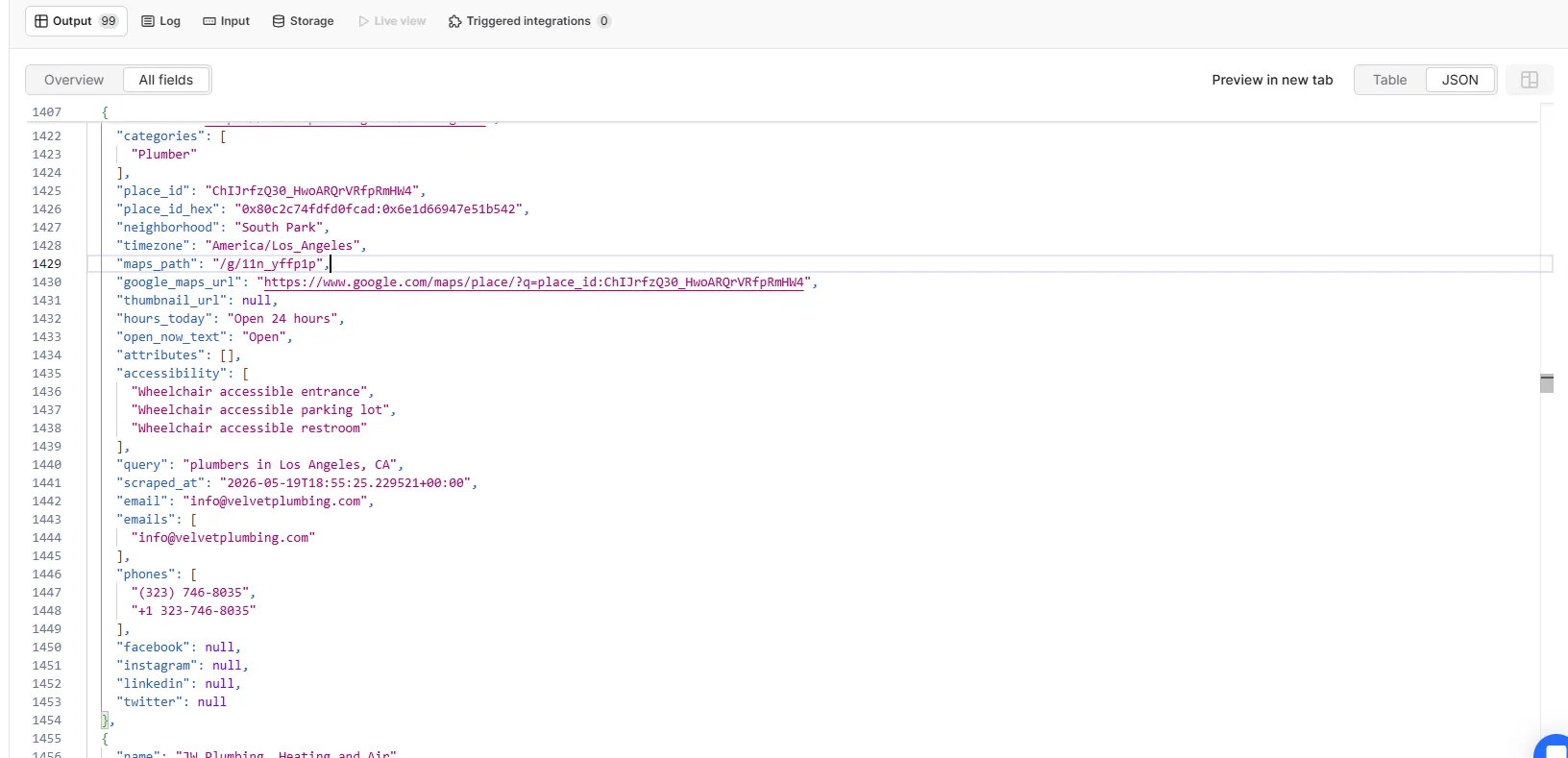
Task: Click the open_now_text "Open" value
Action: (x=264, y=337)
